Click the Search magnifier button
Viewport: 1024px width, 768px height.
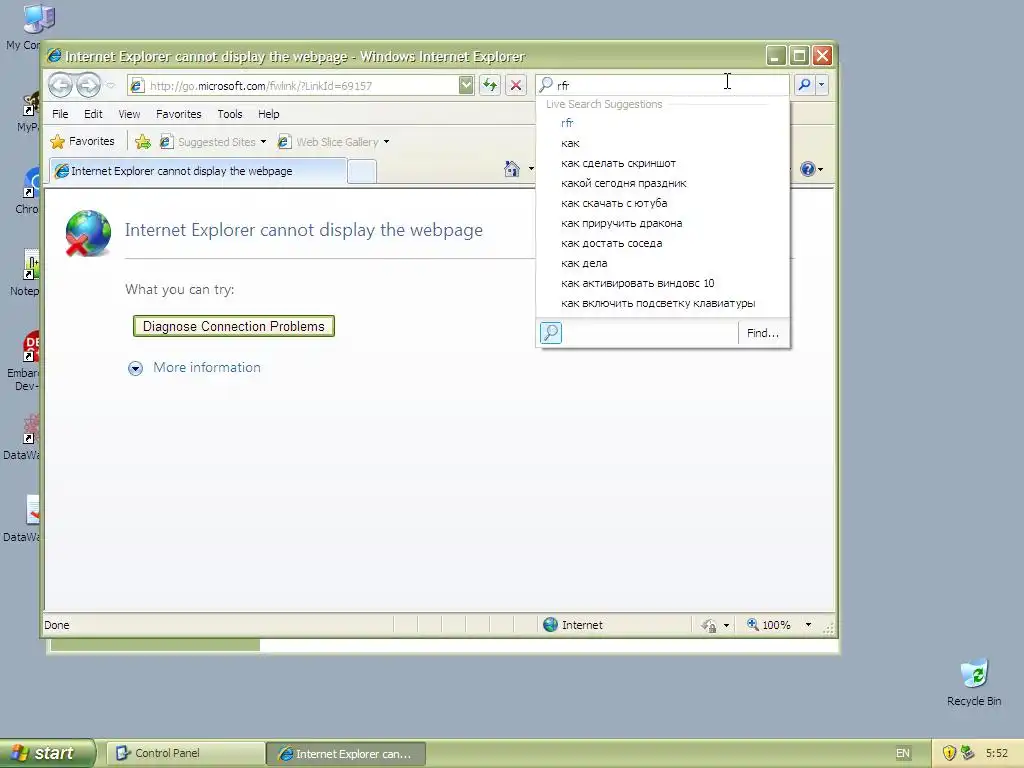805,85
